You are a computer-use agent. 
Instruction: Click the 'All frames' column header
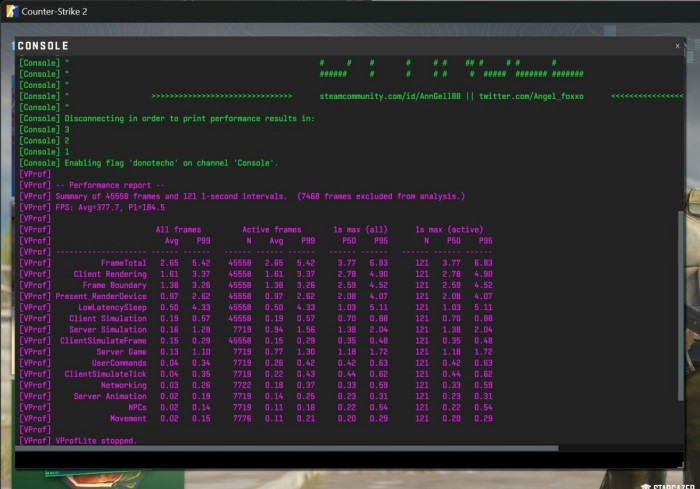(x=178, y=230)
